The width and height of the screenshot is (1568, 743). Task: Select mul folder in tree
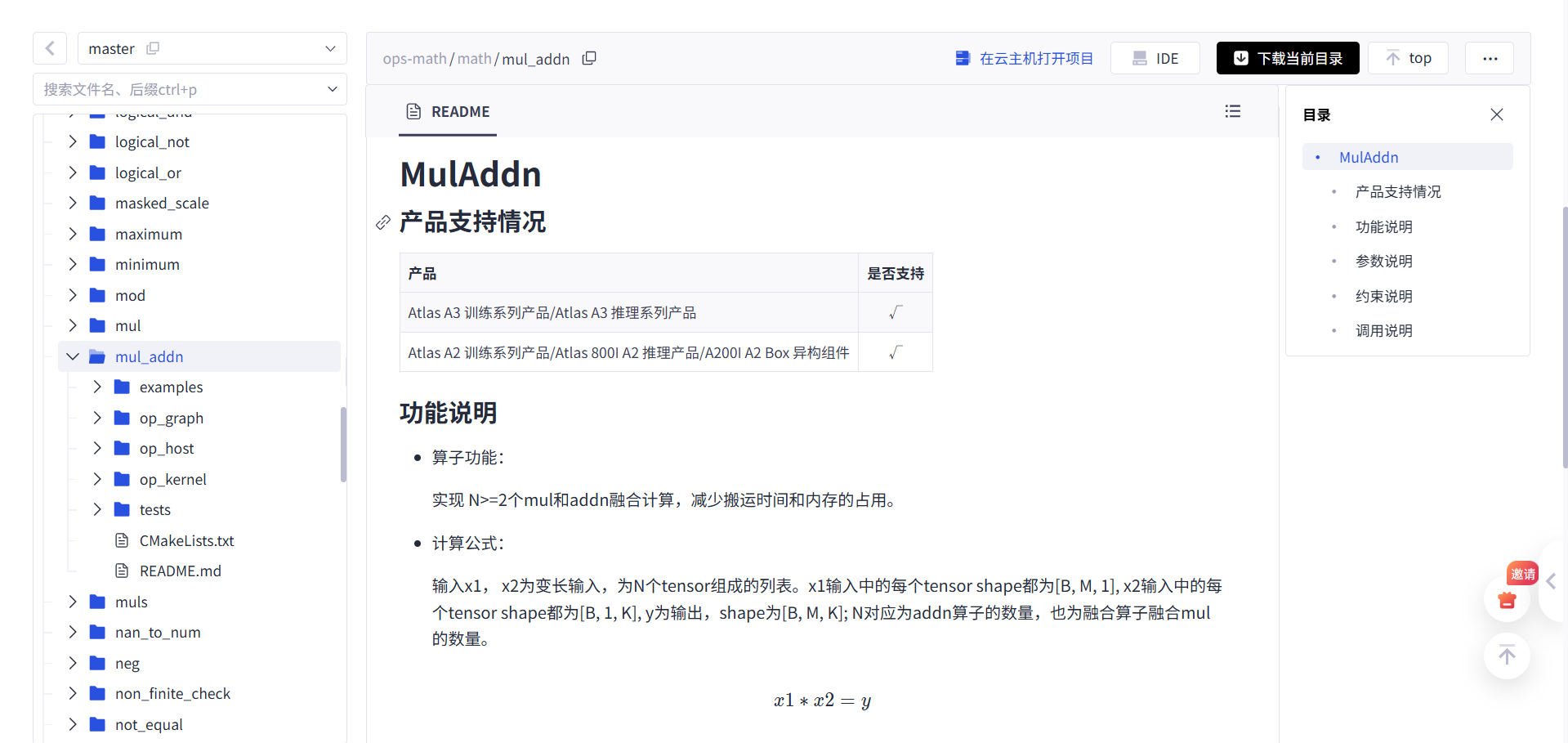click(127, 325)
